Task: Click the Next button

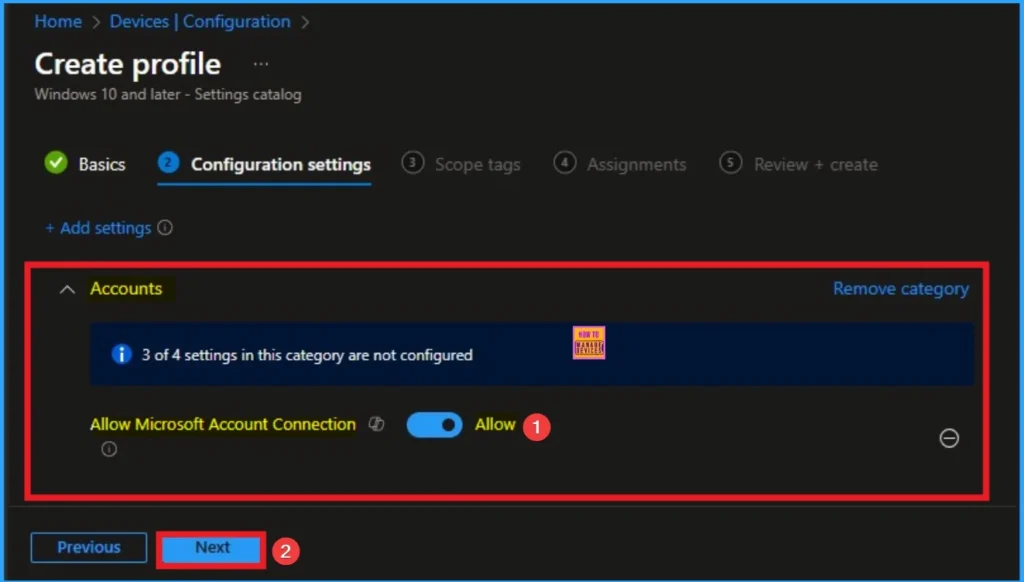Action: click(211, 547)
